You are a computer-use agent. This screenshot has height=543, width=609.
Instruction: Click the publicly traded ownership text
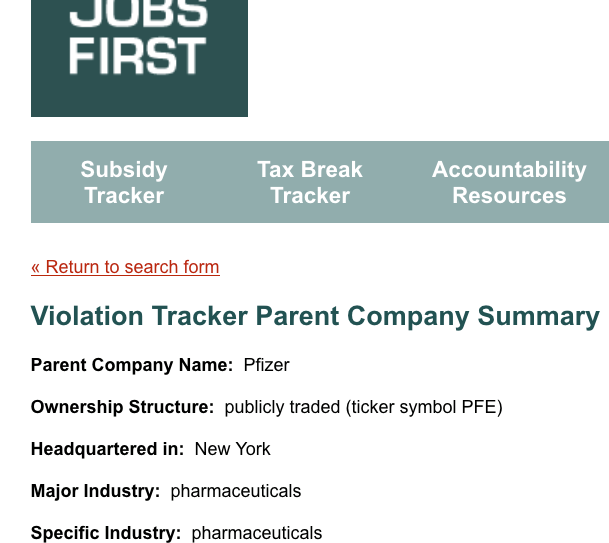[282, 407]
